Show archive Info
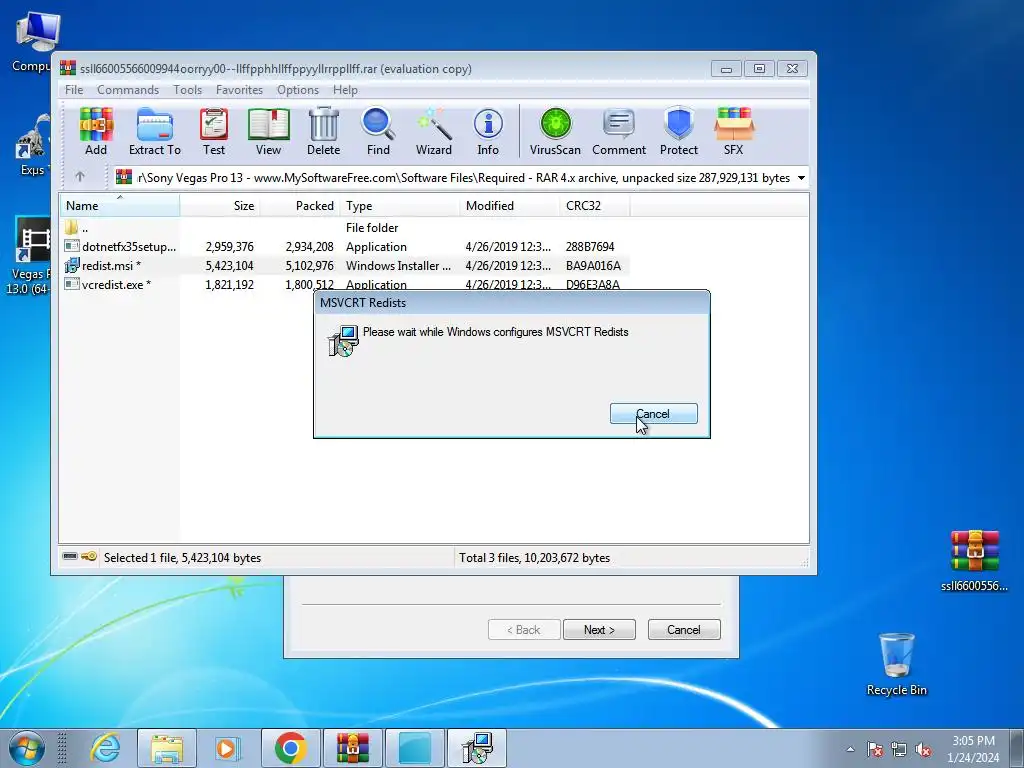The image size is (1024, 768). [x=488, y=131]
